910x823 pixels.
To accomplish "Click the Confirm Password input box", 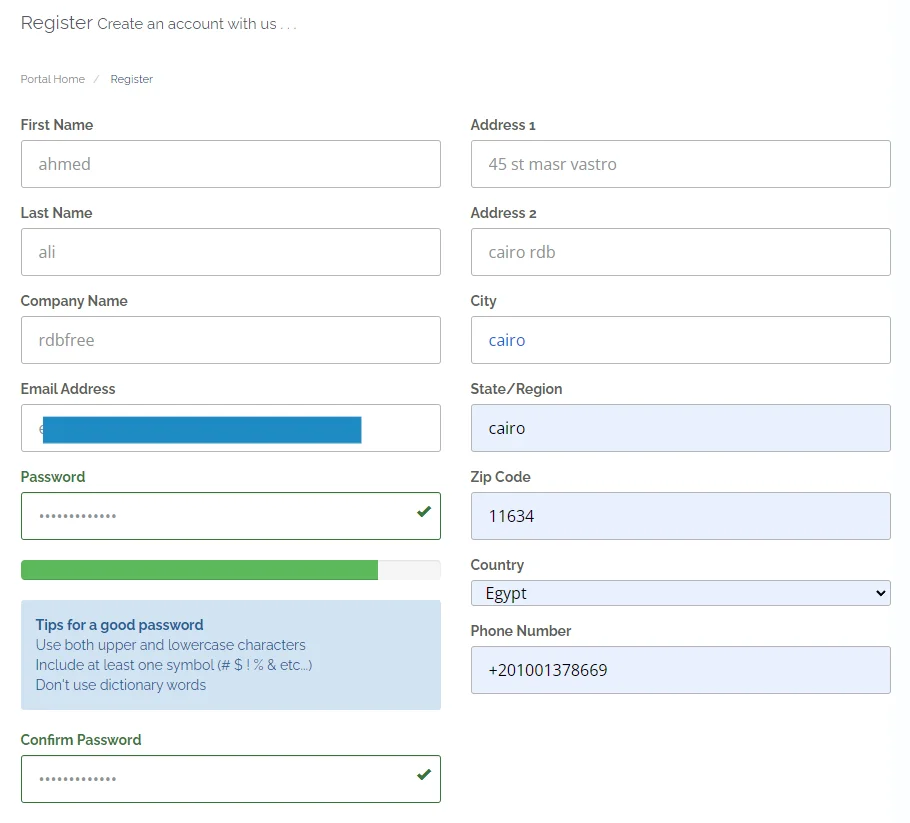I will 215,779.
